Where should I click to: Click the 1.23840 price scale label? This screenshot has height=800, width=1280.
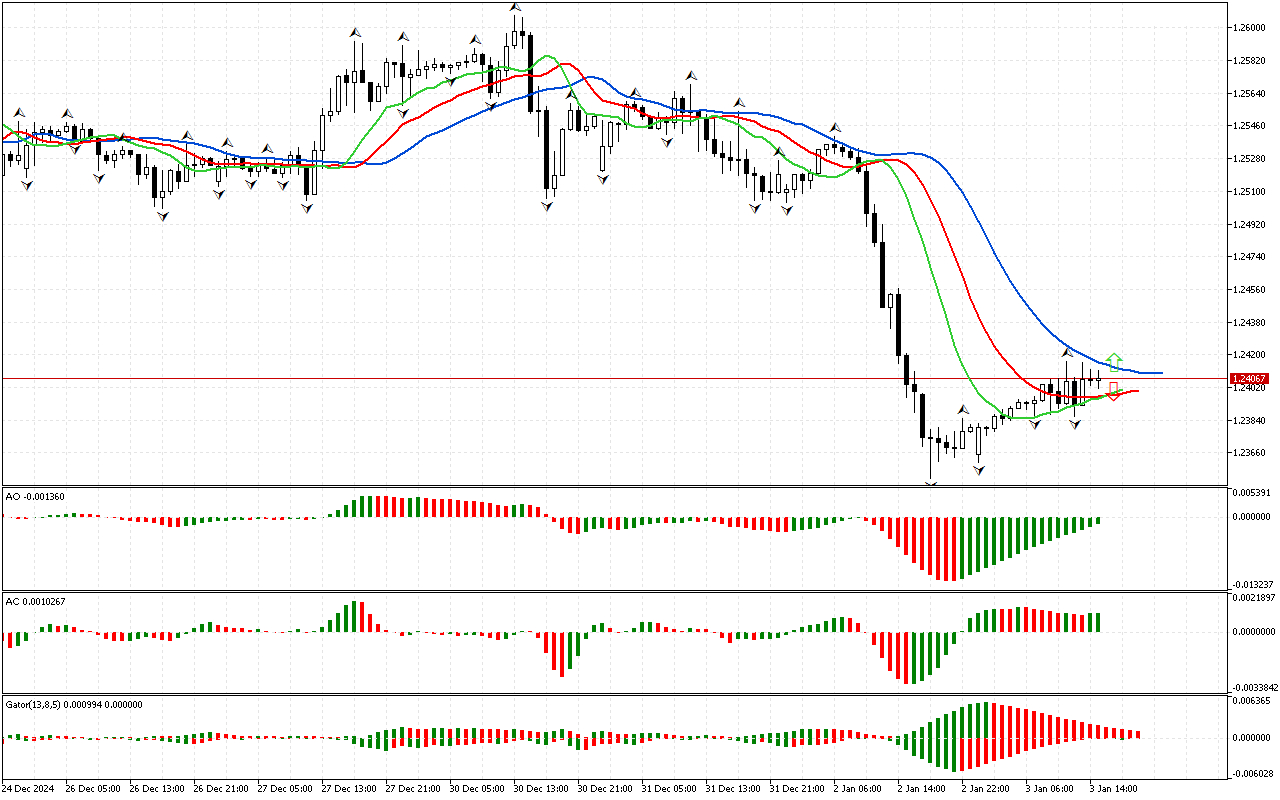point(1251,421)
